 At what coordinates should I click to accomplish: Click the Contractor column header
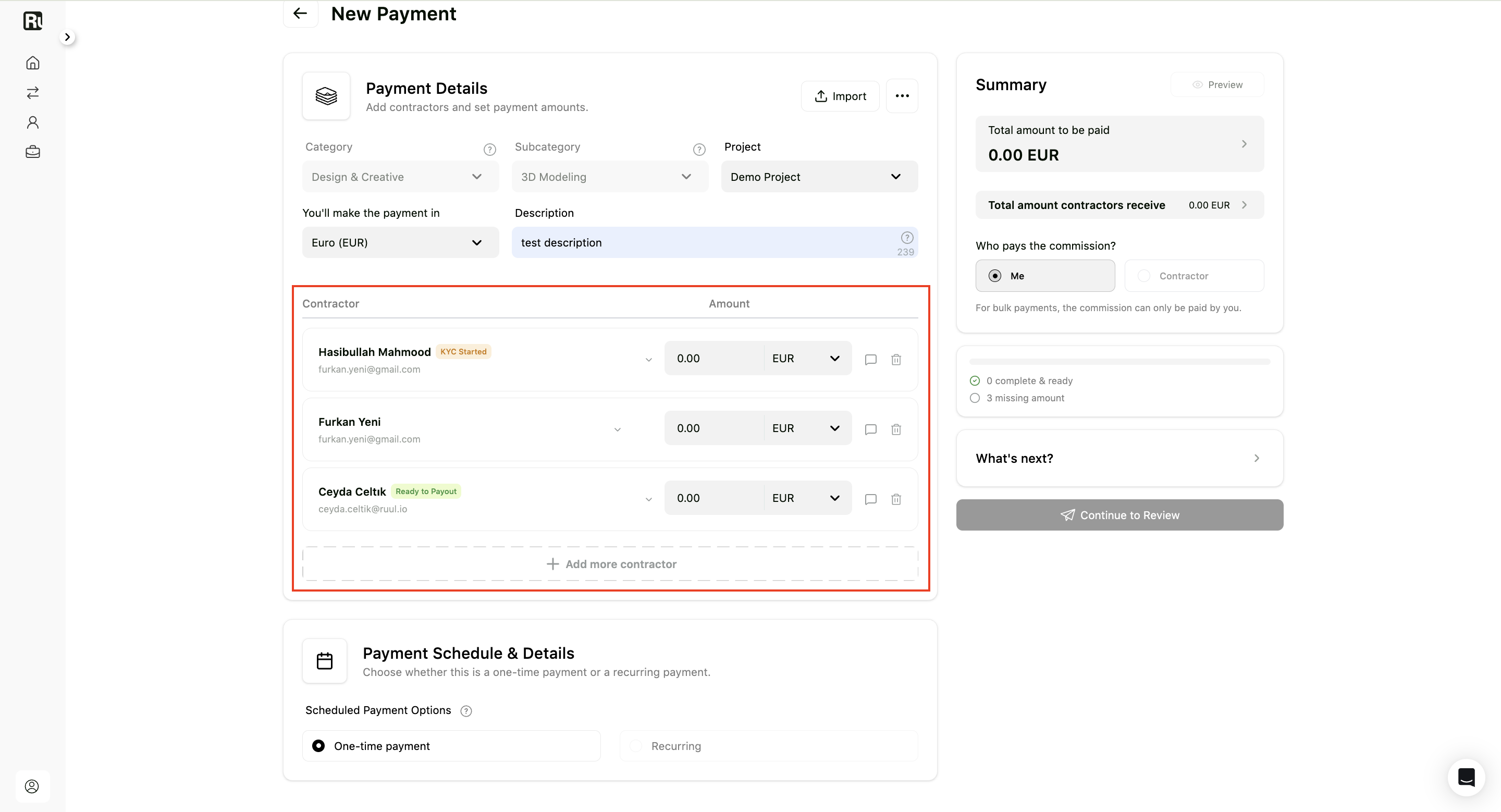pyautogui.click(x=330, y=303)
